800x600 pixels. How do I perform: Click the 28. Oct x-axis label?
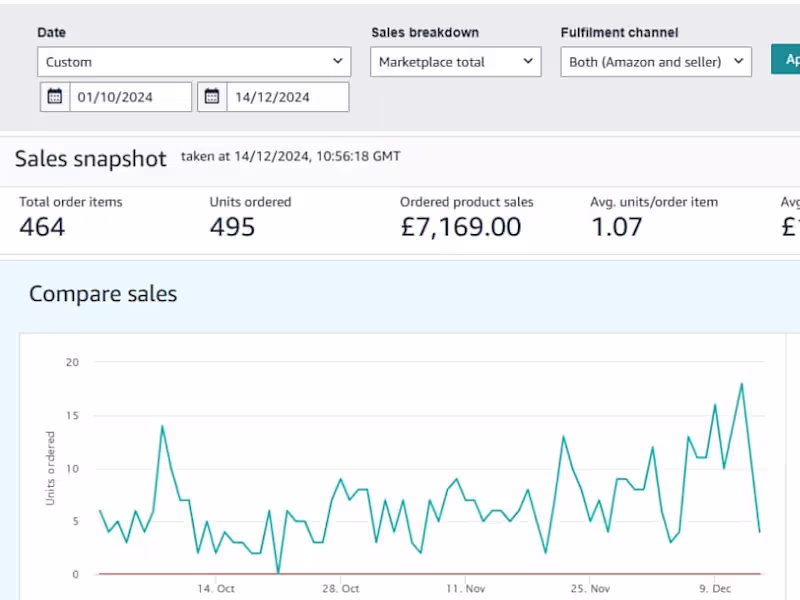[x=341, y=589]
